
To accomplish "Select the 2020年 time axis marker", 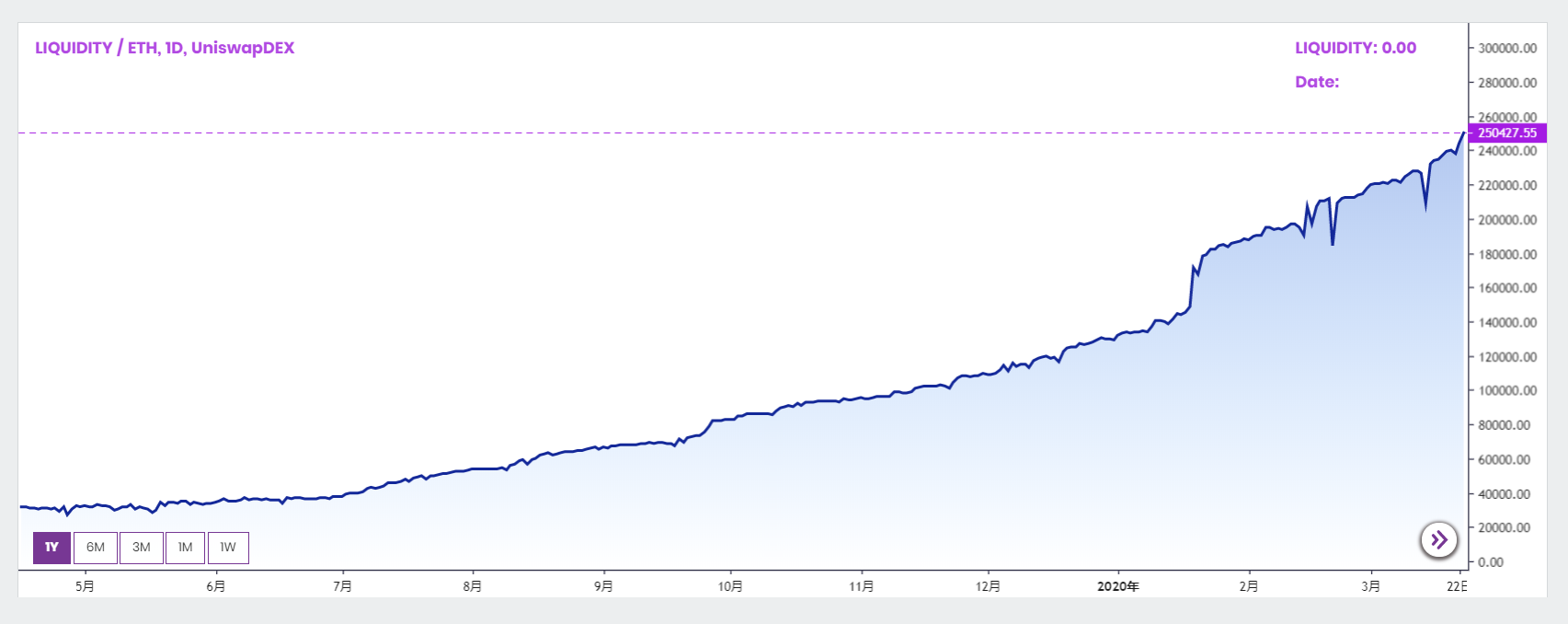I will [x=1118, y=586].
